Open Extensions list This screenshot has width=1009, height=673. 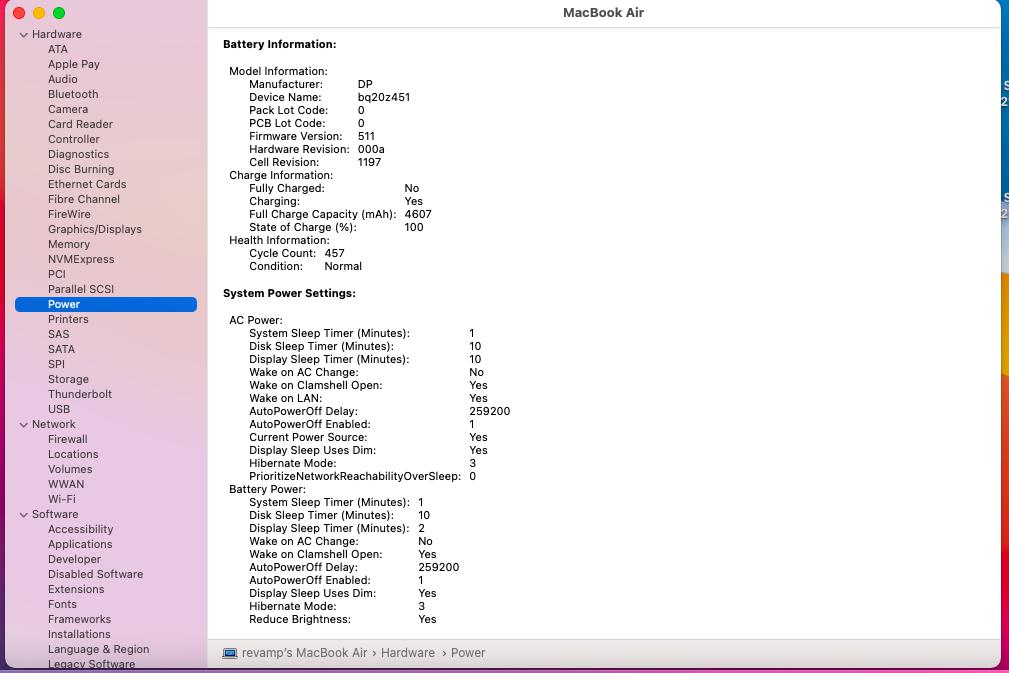76,589
